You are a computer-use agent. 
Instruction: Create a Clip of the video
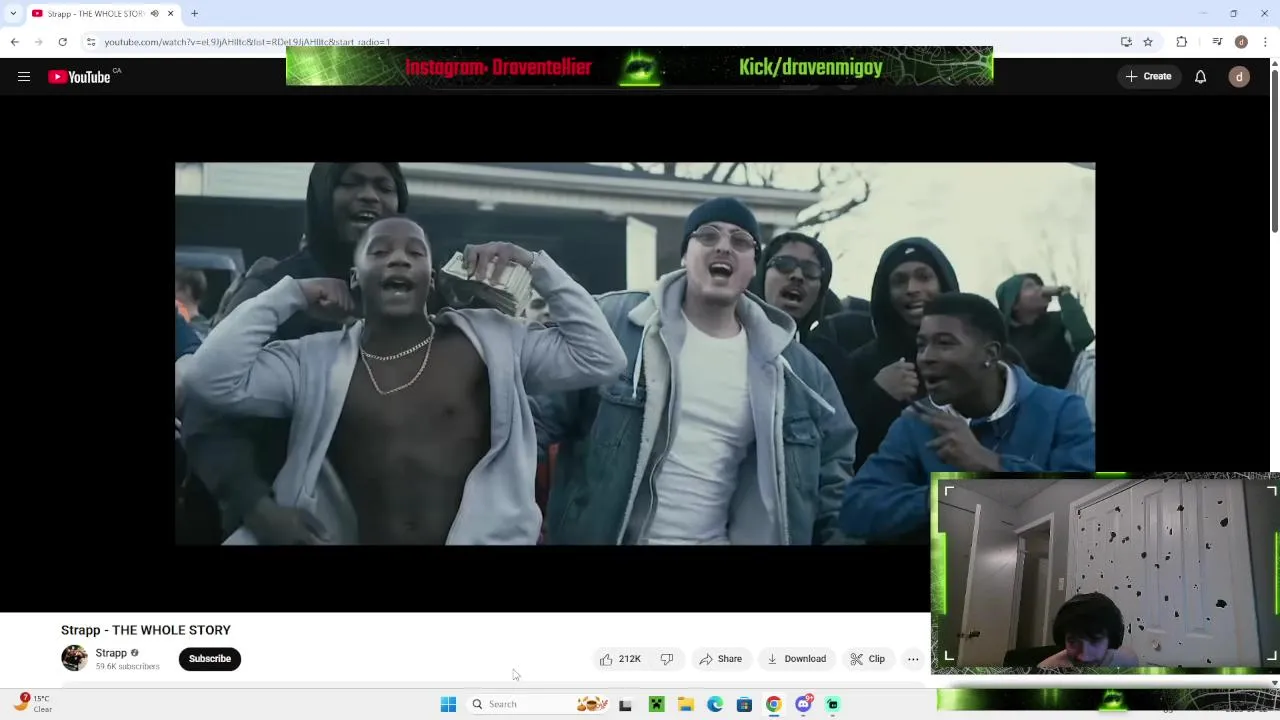pos(868,659)
